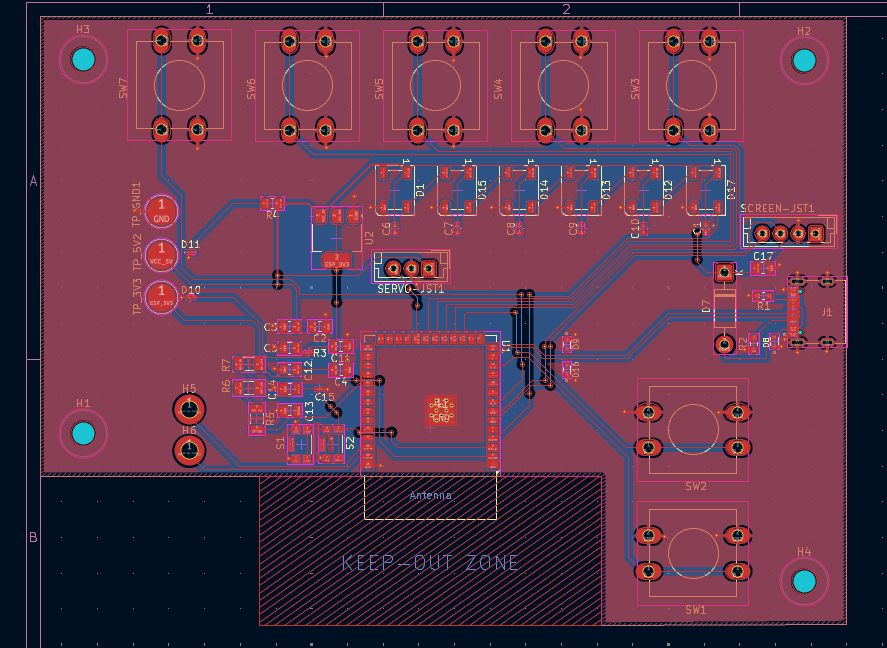Select U2's large ESP_3V3 tab pad
The width and height of the screenshot is (887, 648).
pos(337,261)
